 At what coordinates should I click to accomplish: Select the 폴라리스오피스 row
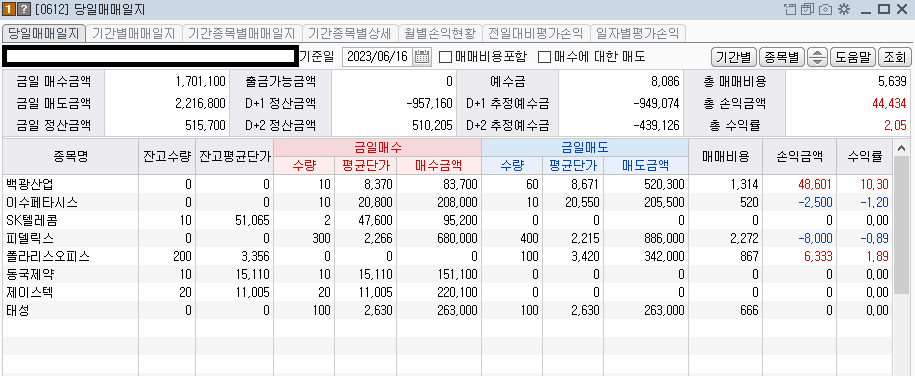tap(448, 256)
